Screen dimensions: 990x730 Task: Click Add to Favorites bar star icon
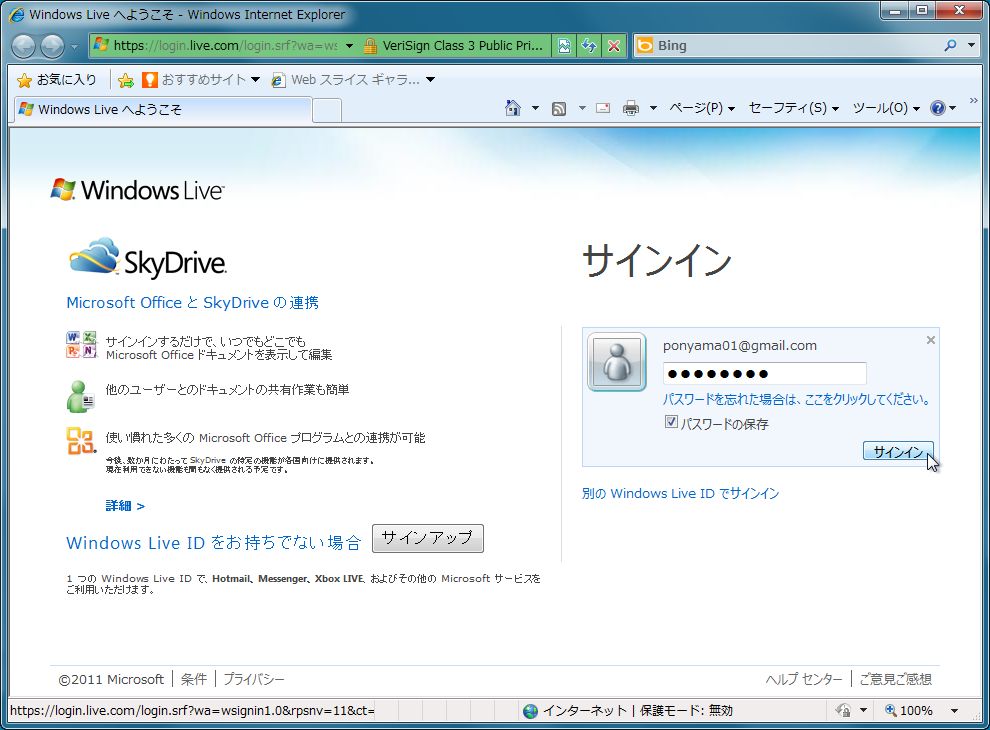pos(126,80)
